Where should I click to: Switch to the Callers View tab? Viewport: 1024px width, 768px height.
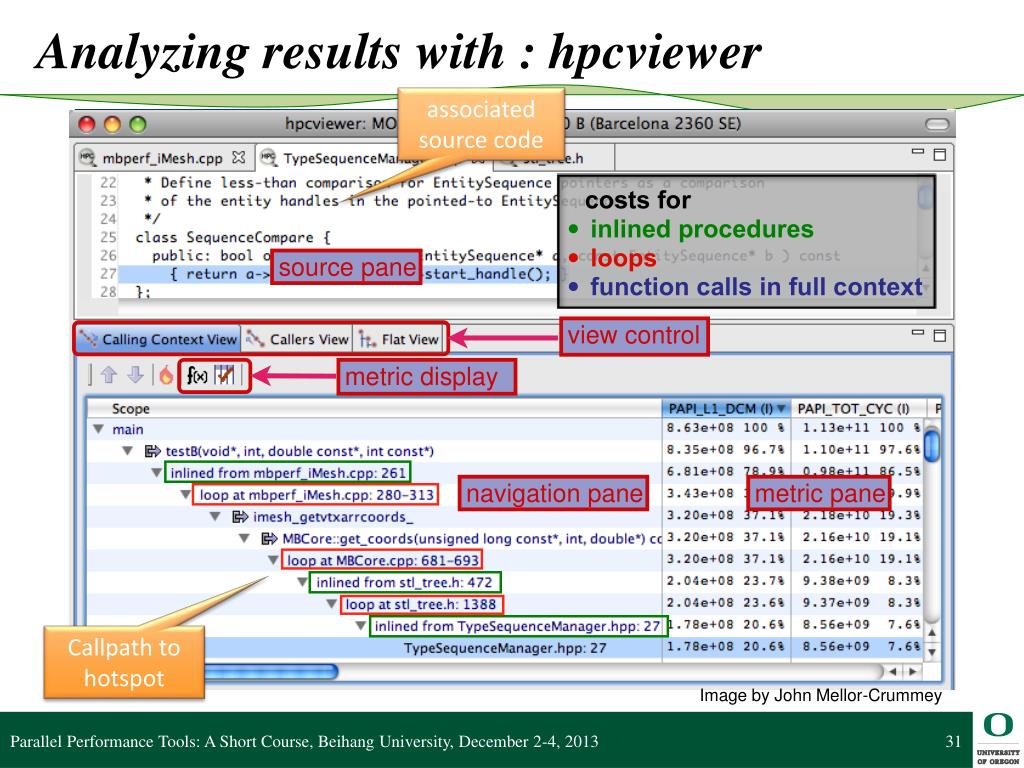point(297,339)
